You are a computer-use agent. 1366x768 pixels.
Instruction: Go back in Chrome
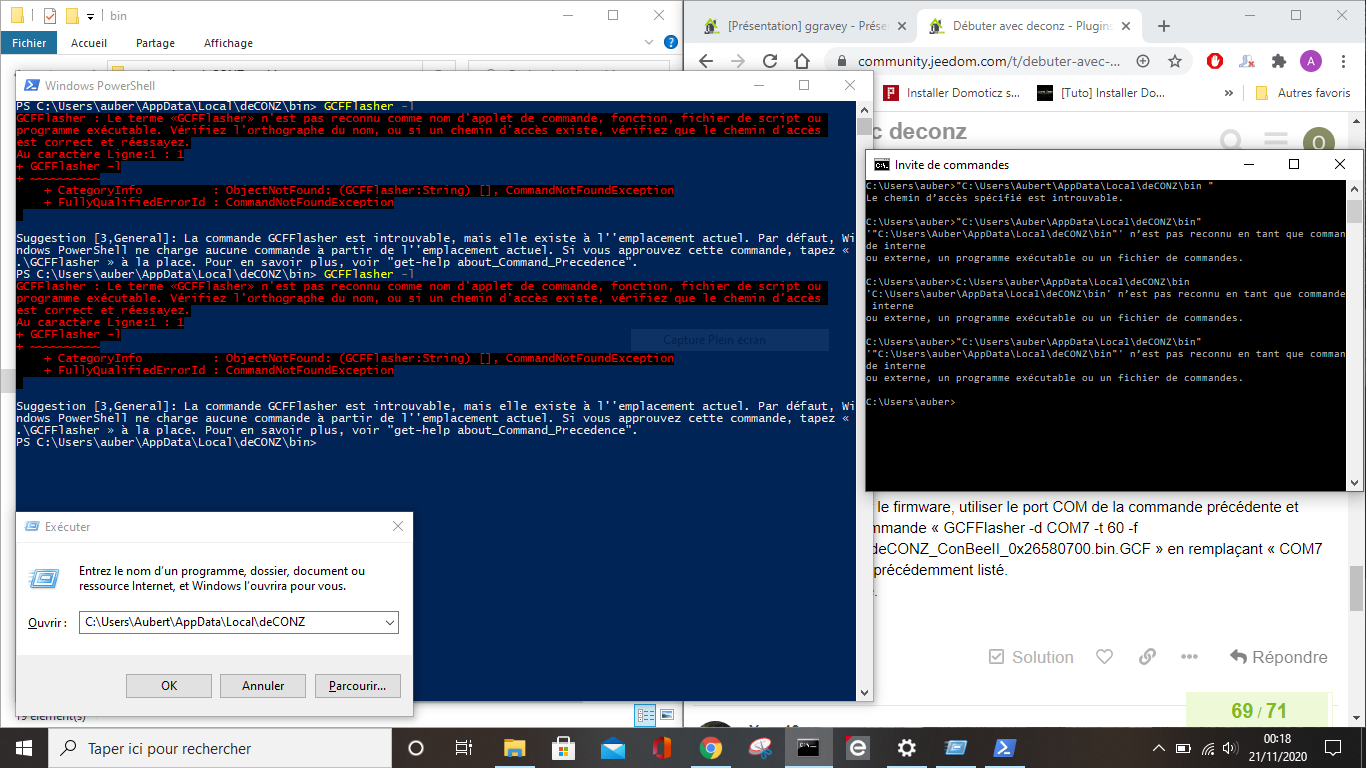click(706, 61)
